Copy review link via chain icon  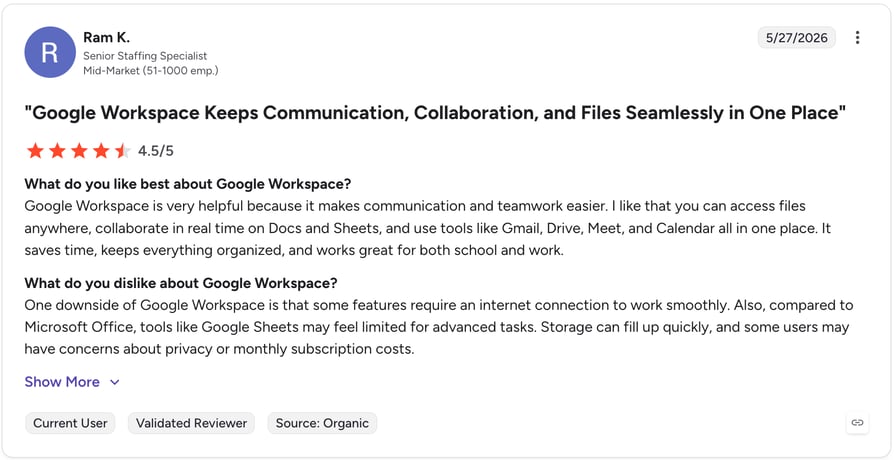tap(857, 422)
